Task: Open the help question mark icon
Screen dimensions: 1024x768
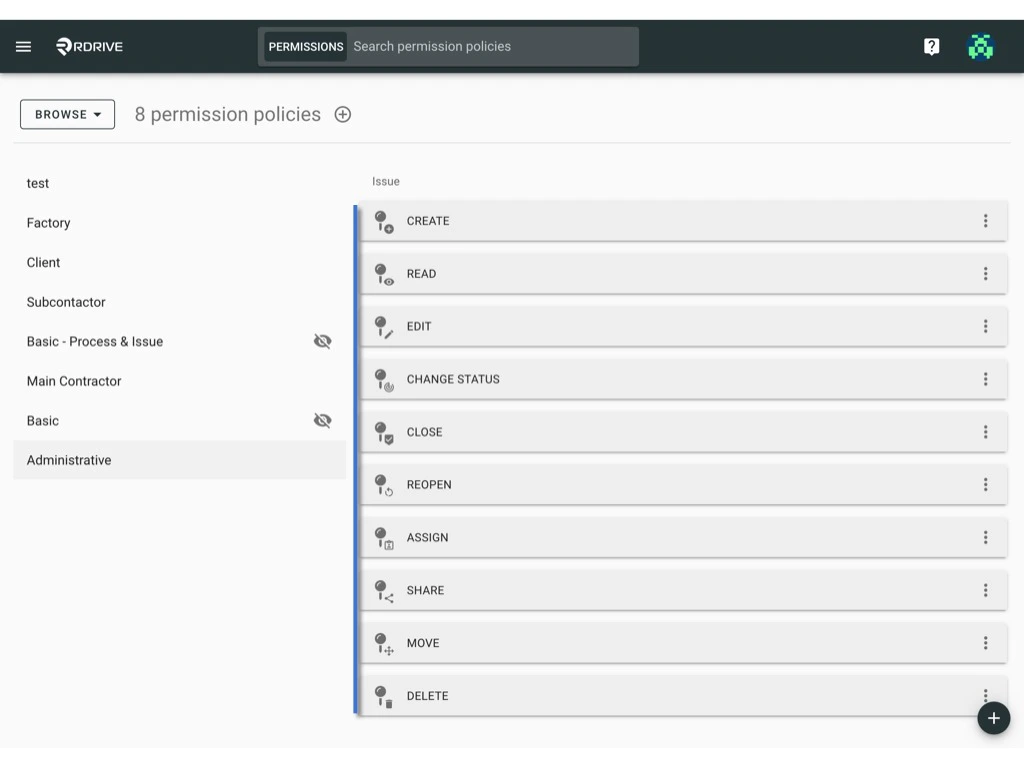Action: tap(931, 46)
